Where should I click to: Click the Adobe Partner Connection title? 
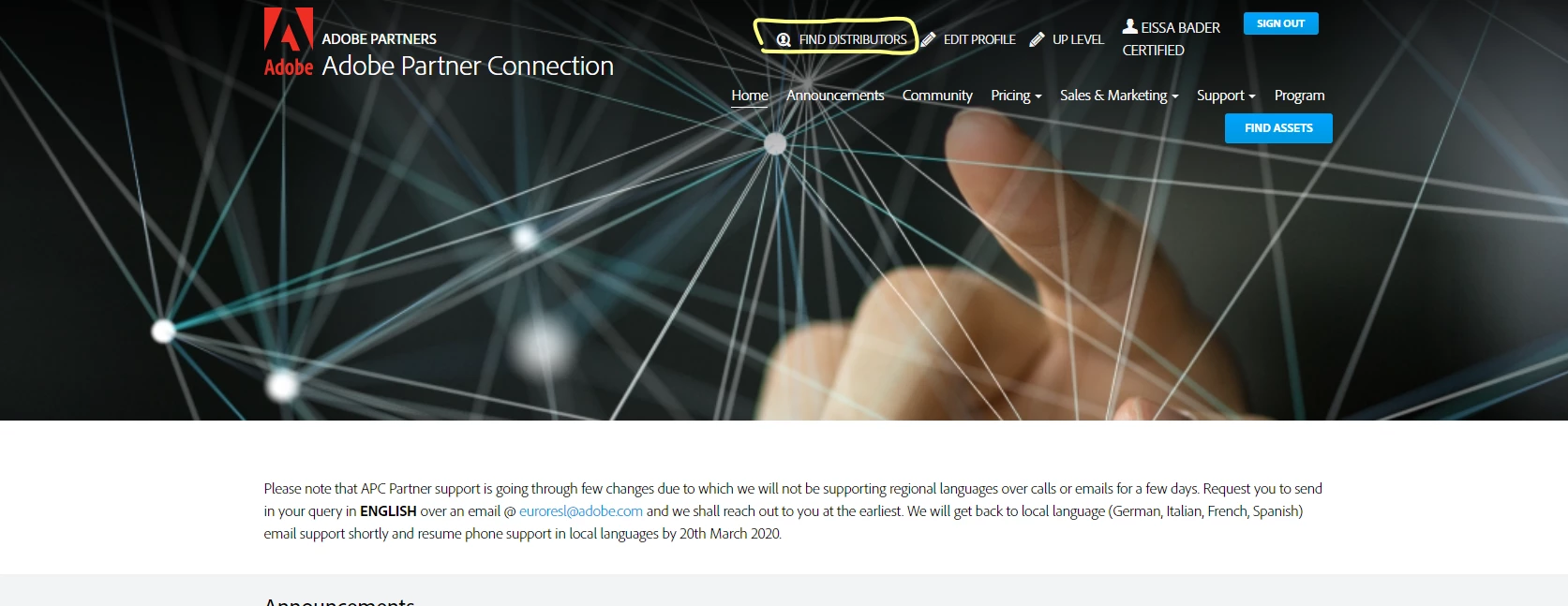click(468, 67)
